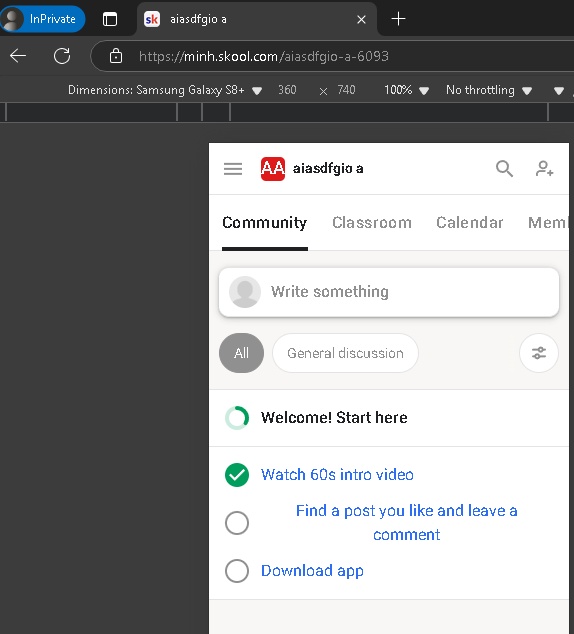Open the Download app link
Viewport: 574px width, 634px height.
click(x=312, y=571)
